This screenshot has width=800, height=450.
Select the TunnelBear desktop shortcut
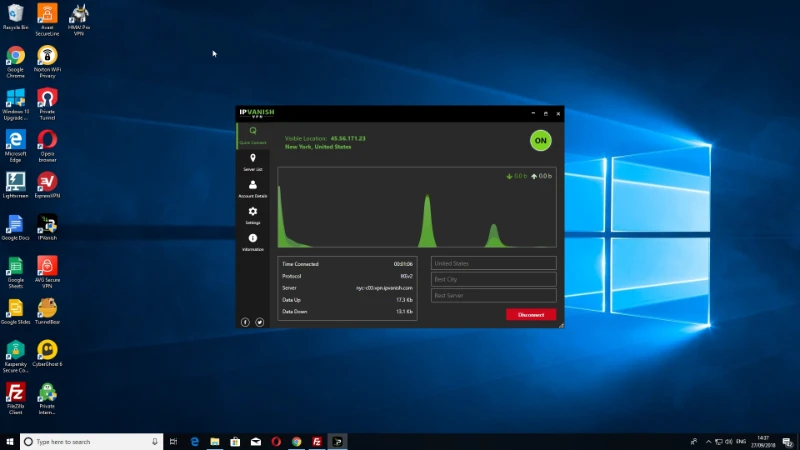tap(46, 310)
